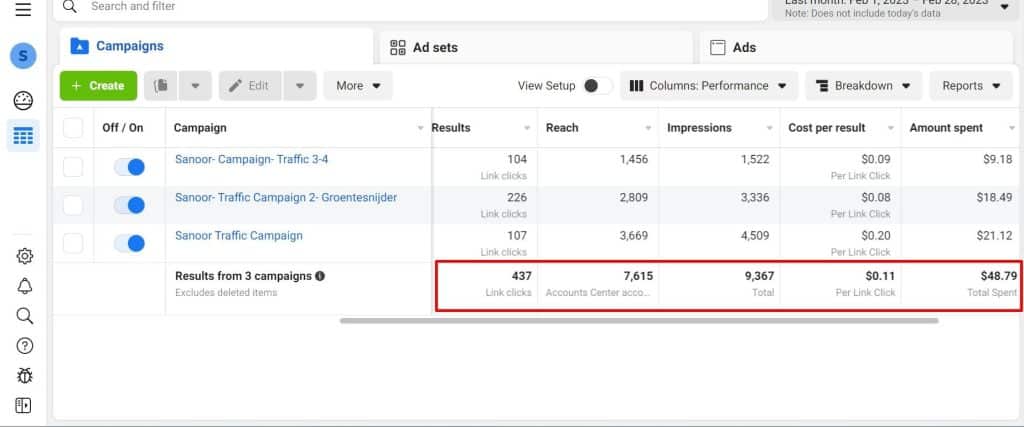Image resolution: width=1024 pixels, height=427 pixels.
Task: Open the Cost per result column arrow
Action: click(x=891, y=128)
